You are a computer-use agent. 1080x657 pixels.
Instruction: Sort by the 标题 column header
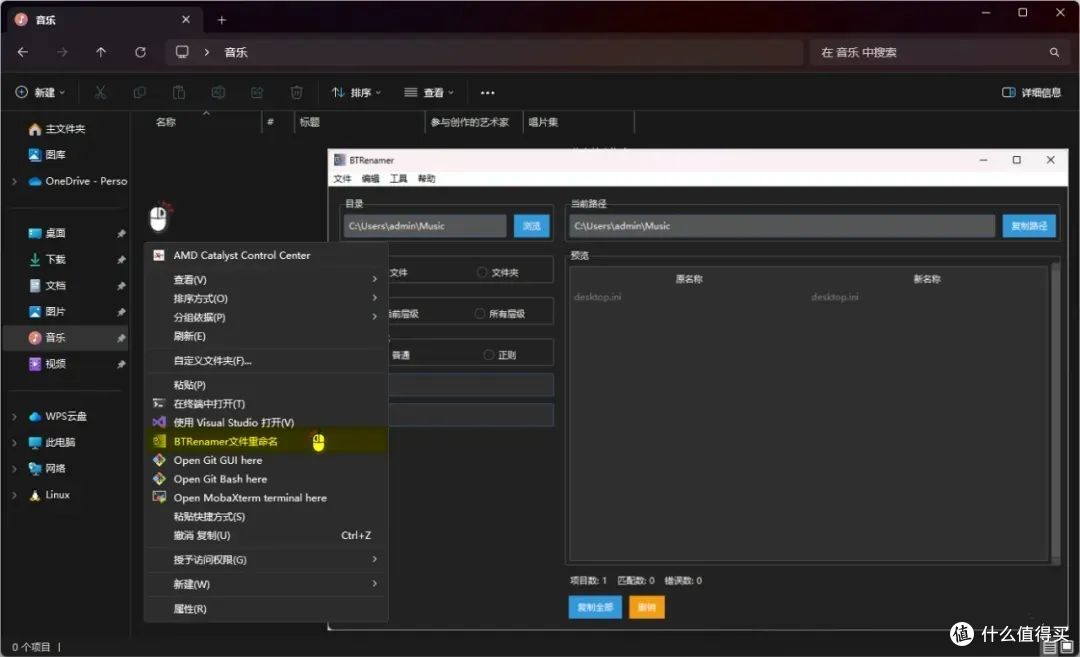click(309, 122)
